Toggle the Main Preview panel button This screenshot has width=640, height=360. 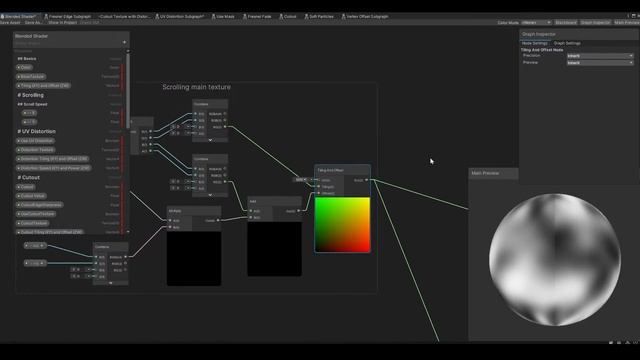627,22
